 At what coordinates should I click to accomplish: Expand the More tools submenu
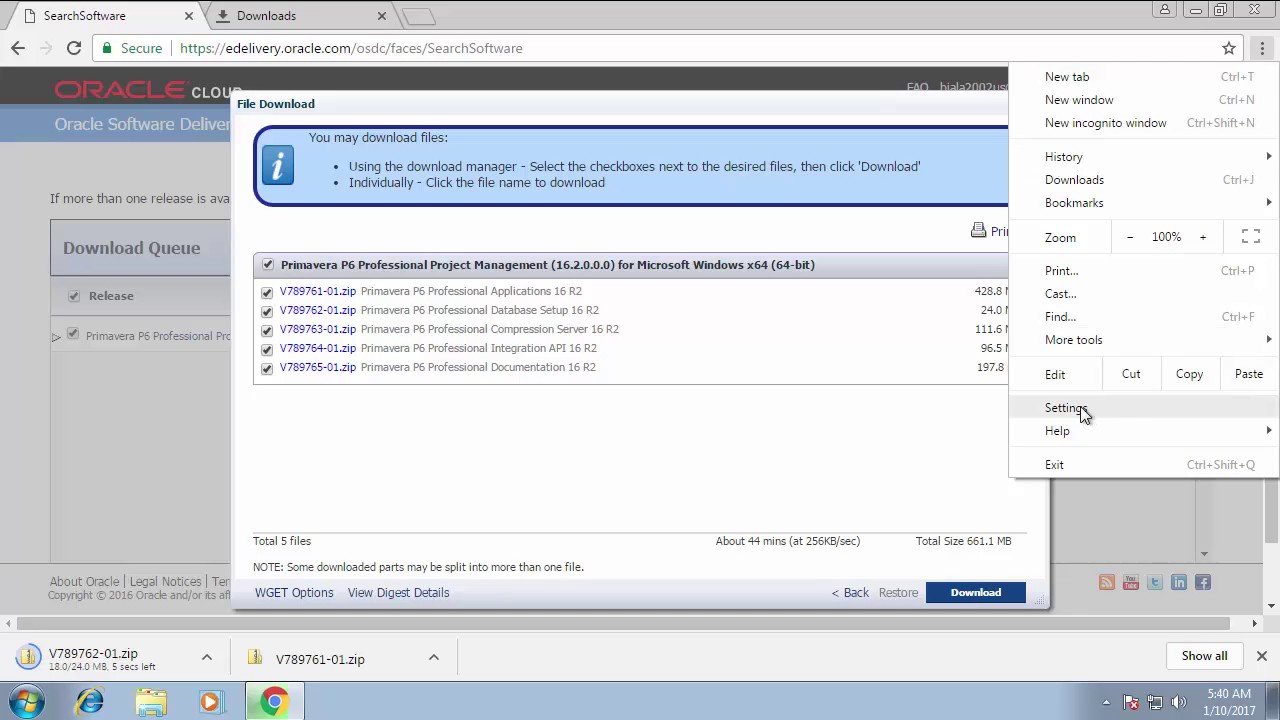click(1269, 340)
